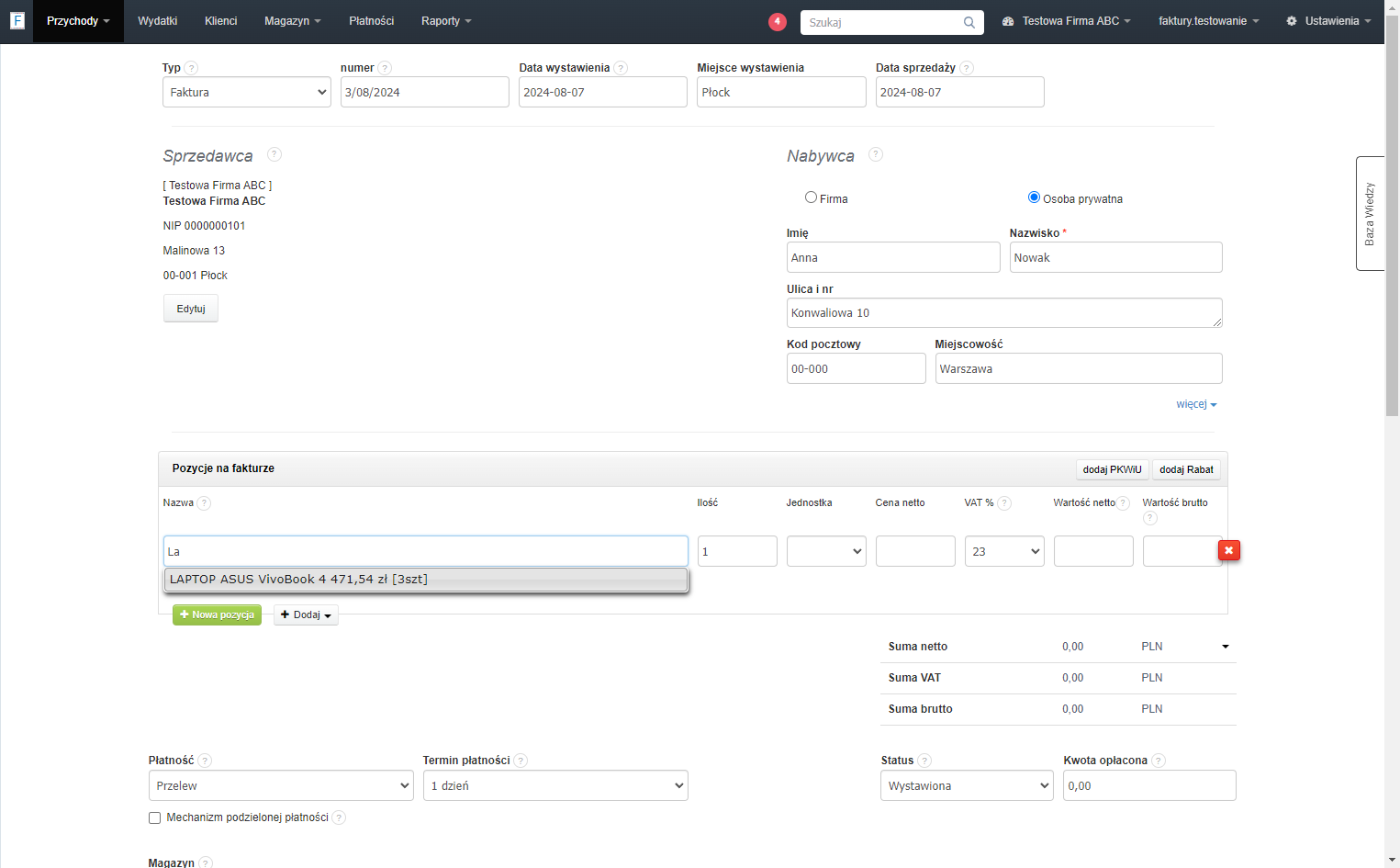Click the dodaj PKWiU button
The image size is (1400, 868).
(1113, 469)
